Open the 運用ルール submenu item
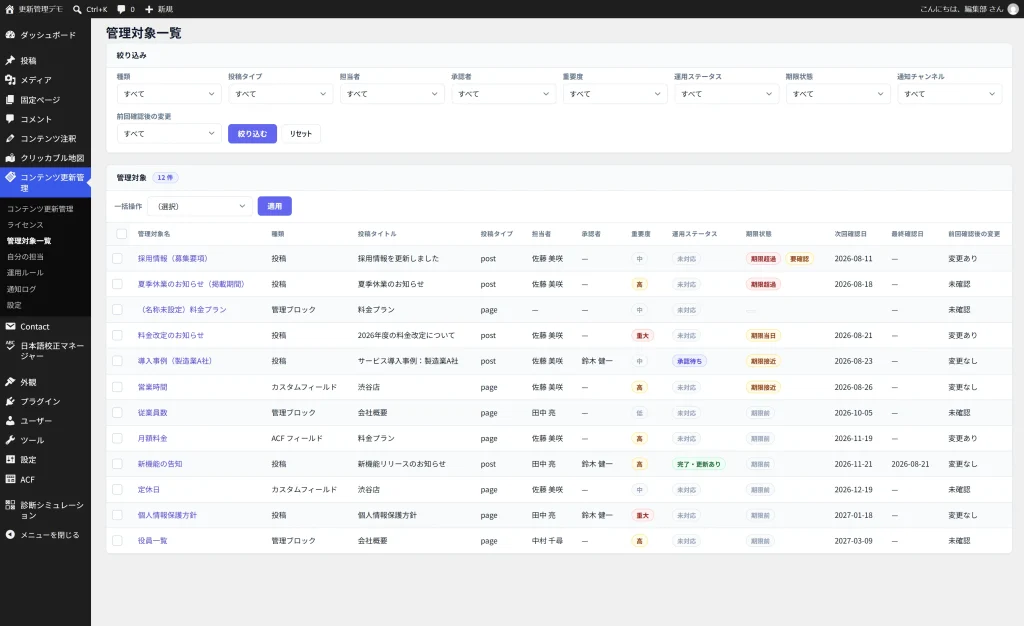The image size is (1024, 626). pos(25,272)
